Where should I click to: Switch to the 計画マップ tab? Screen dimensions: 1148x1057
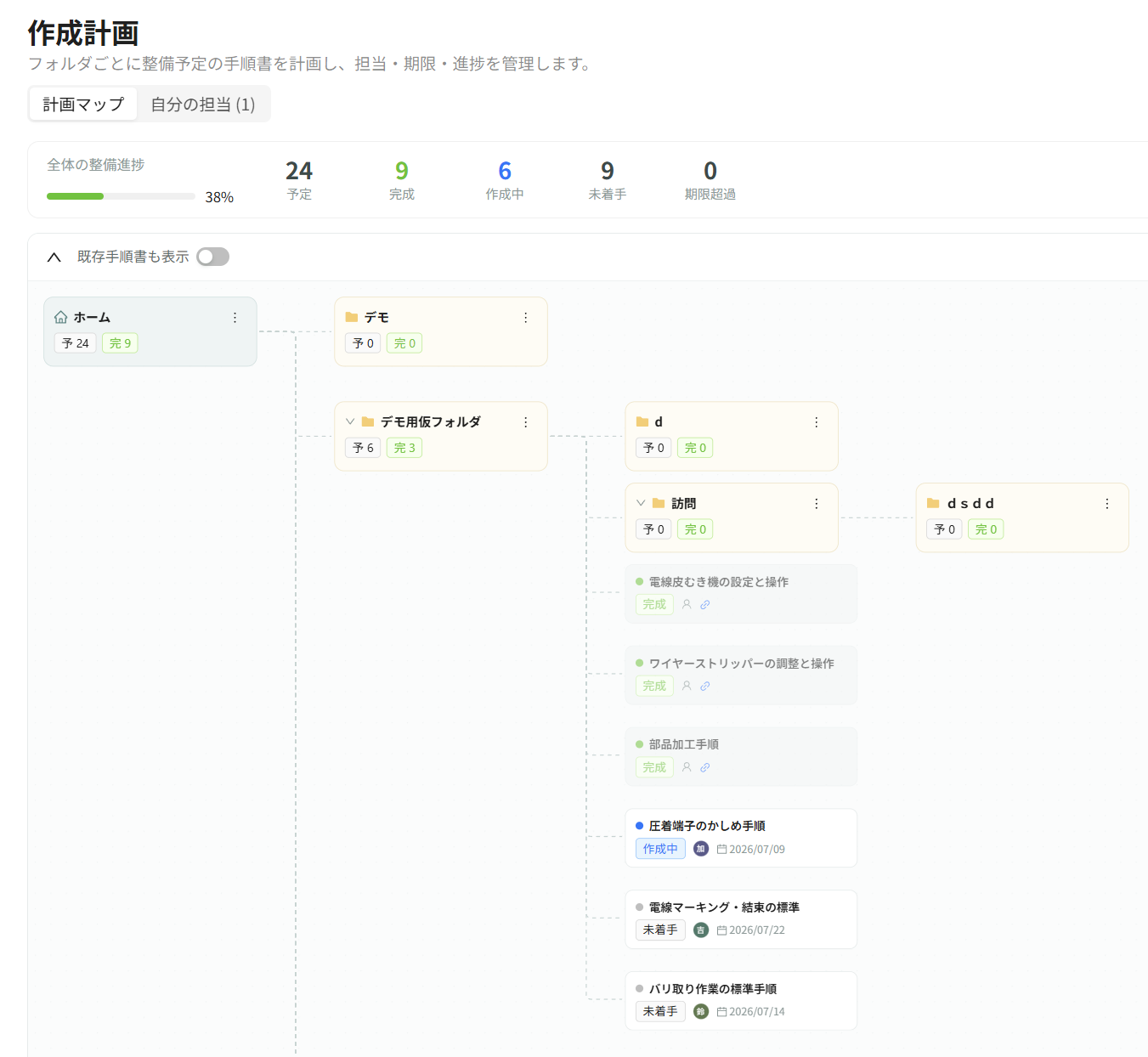pyautogui.click(x=83, y=105)
